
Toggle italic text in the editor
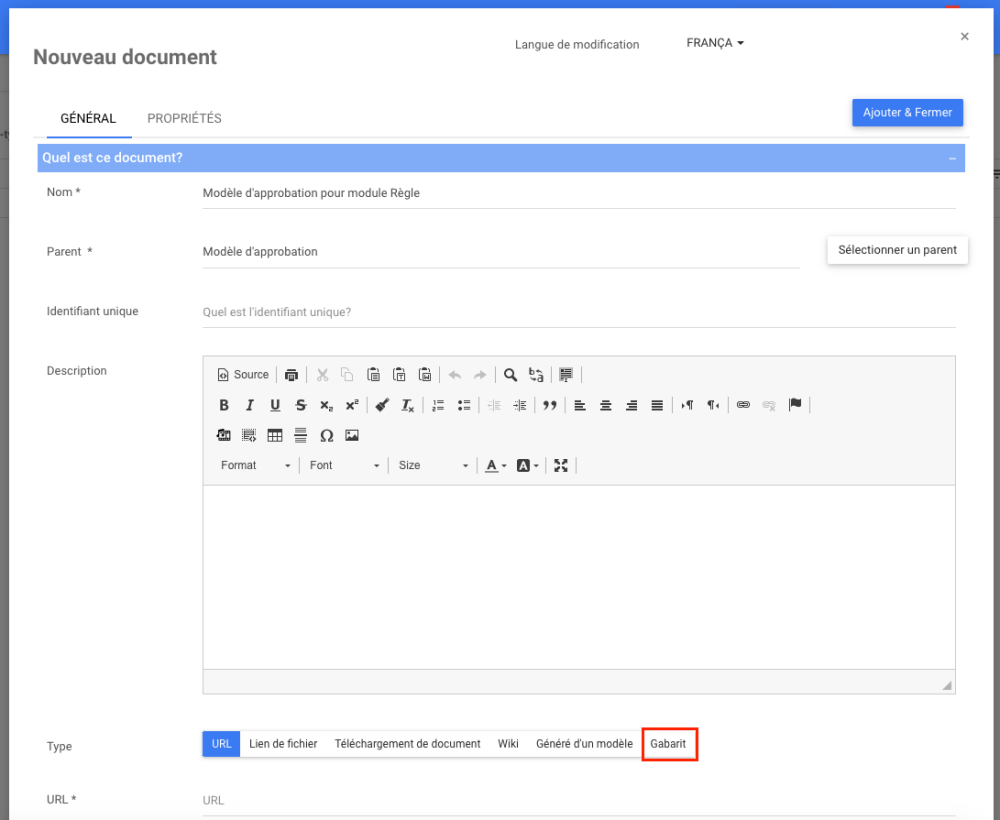coord(249,405)
